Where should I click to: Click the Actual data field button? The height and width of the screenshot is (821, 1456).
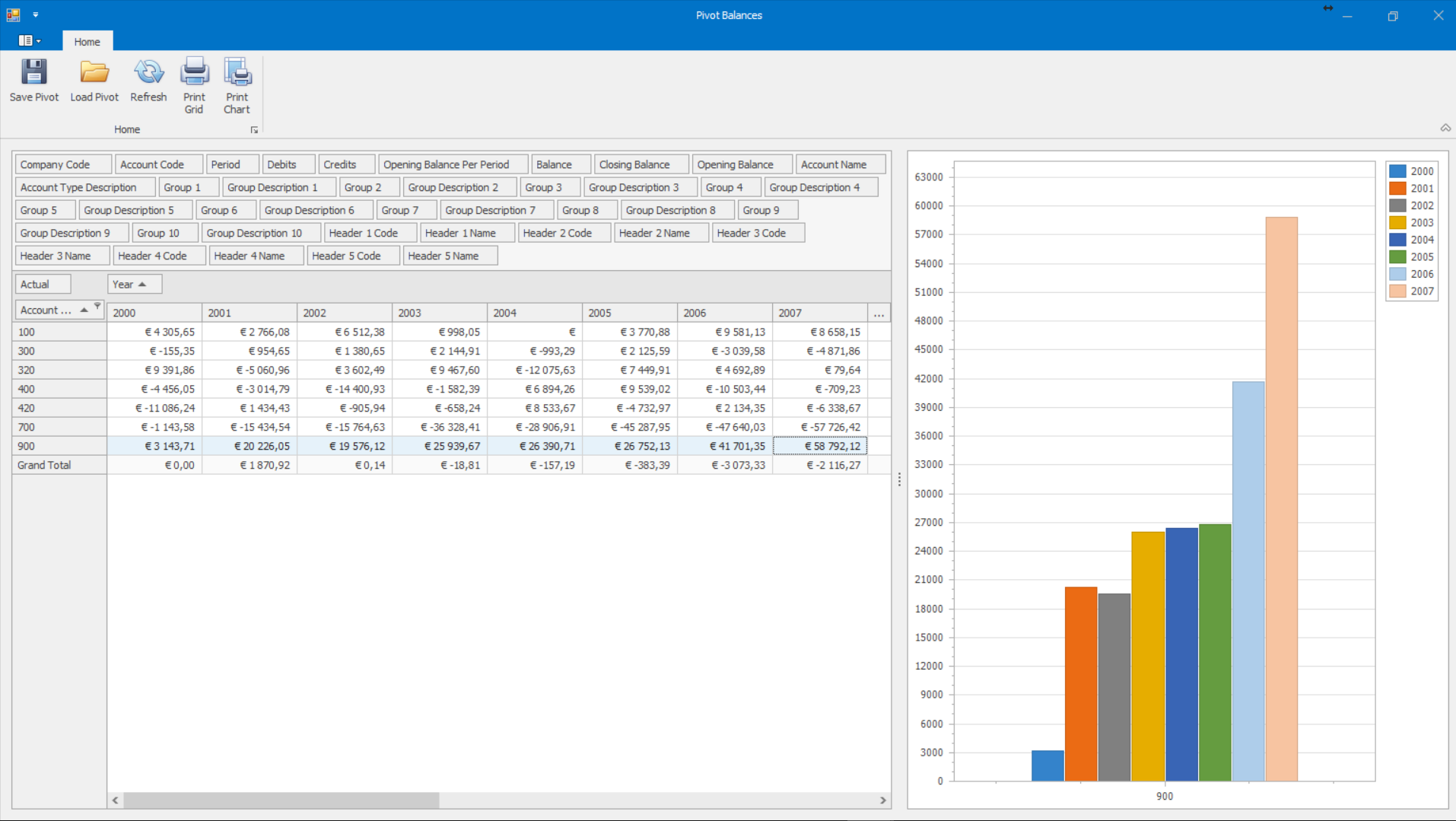coord(43,285)
